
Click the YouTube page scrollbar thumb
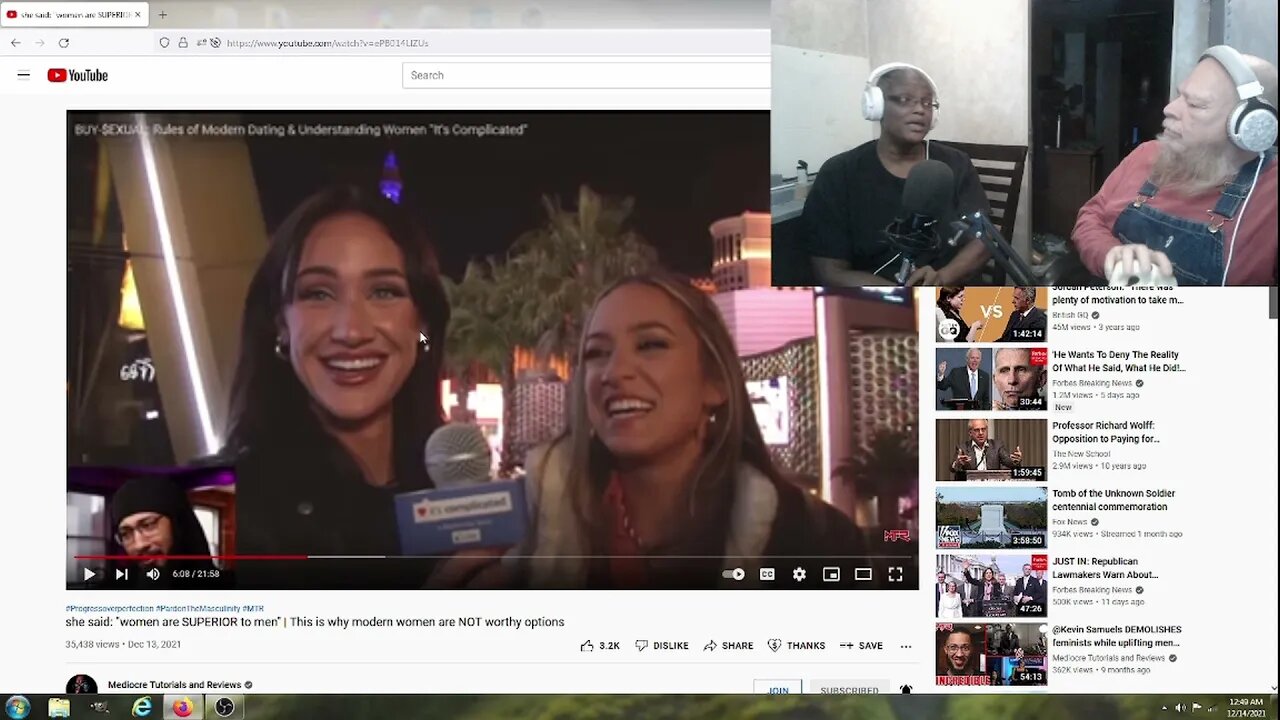point(1273,302)
